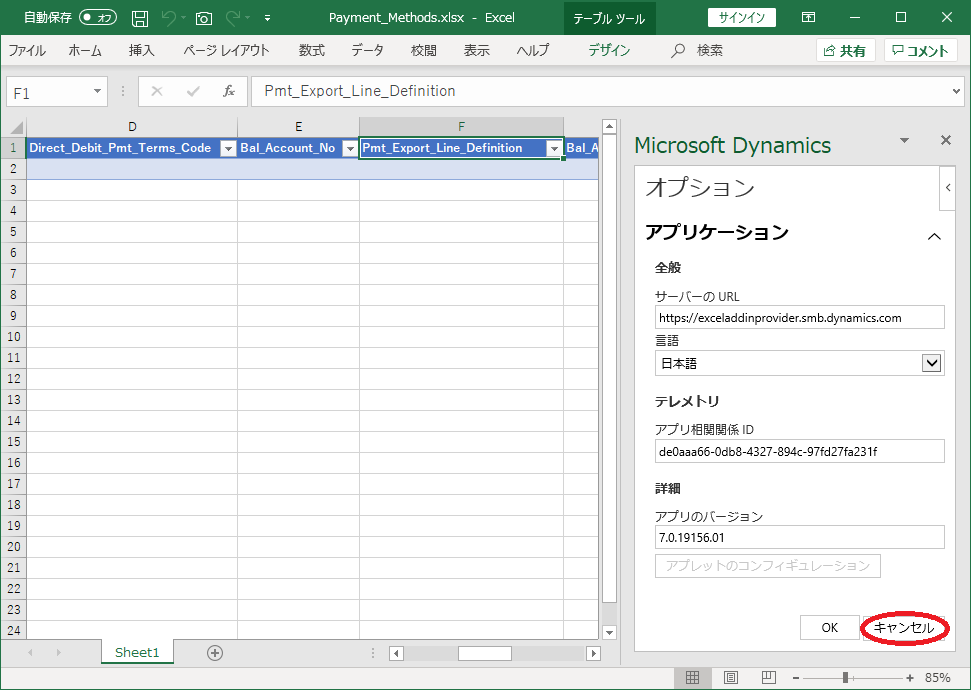Image resolution: width=971 pixels, height=690 pixels.
Task: Undo the last action
Action: 168,19
